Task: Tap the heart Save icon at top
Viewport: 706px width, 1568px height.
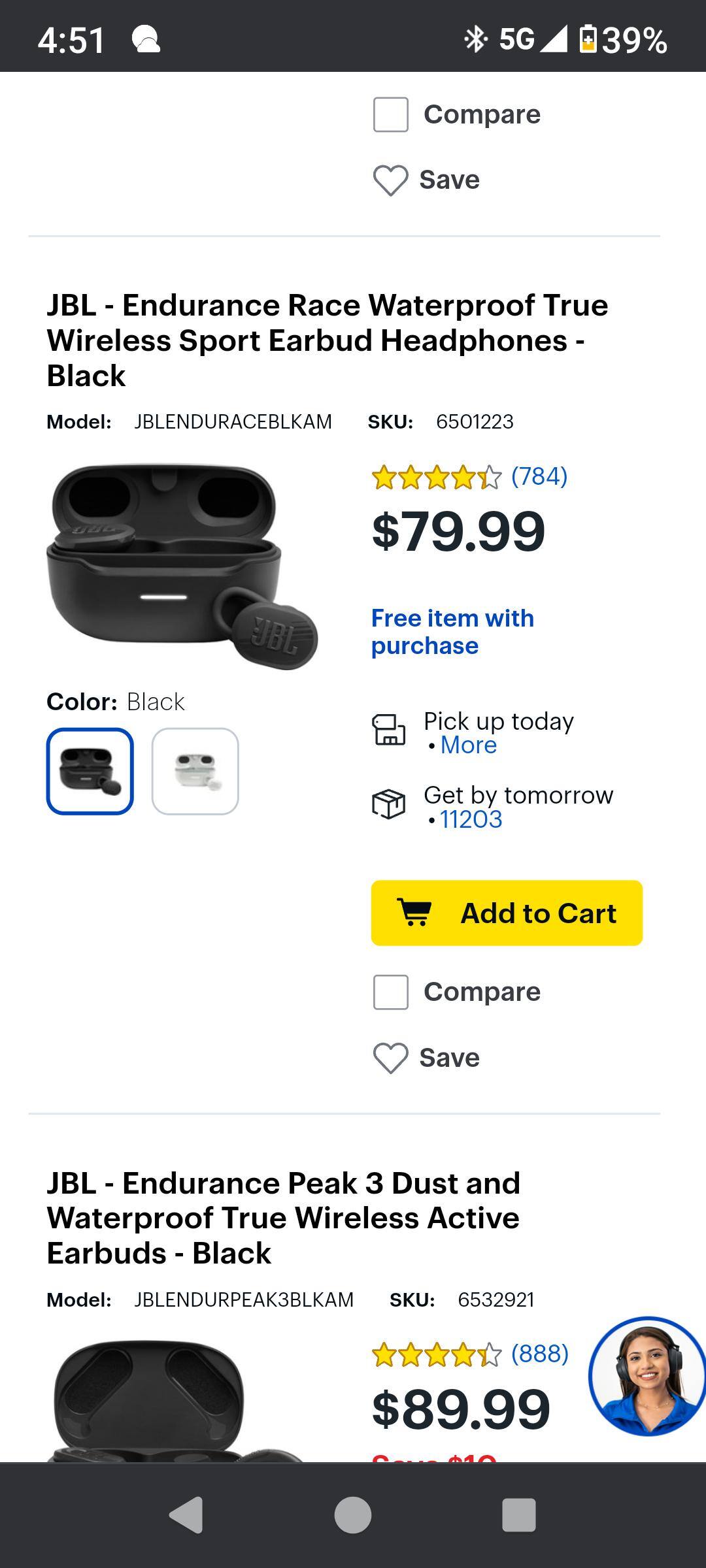Action: [391, 180]
